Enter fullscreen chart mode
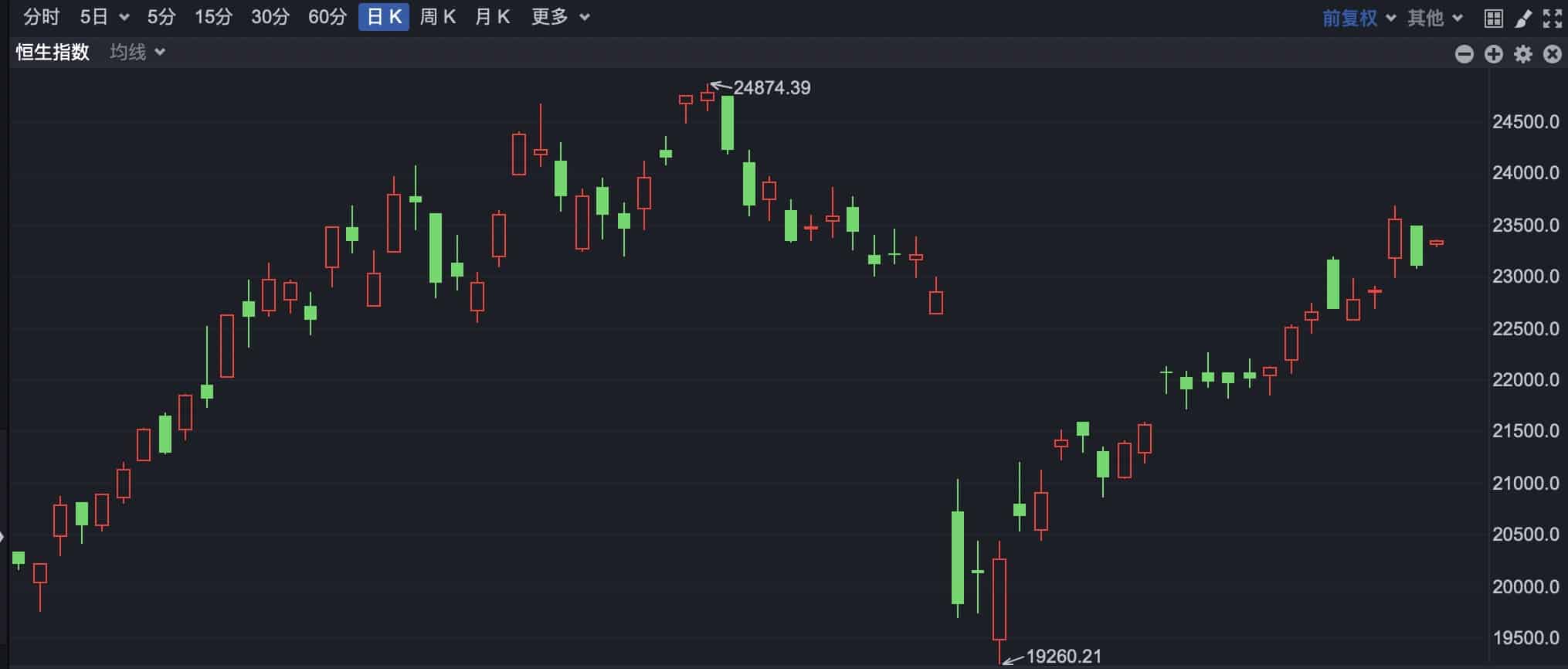 coord(1552,18)
